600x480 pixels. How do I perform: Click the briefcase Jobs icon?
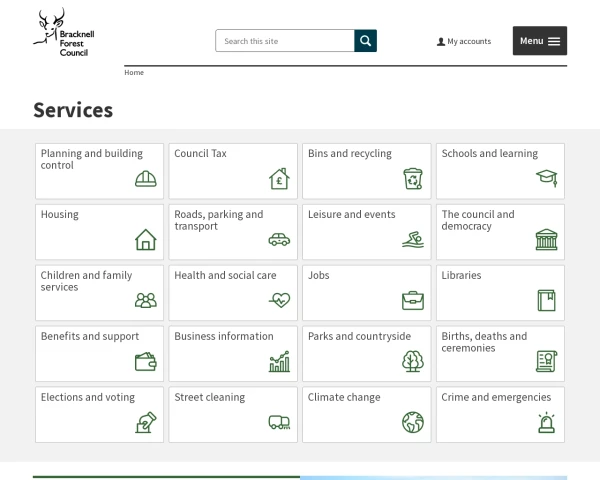tap(413, 301)
